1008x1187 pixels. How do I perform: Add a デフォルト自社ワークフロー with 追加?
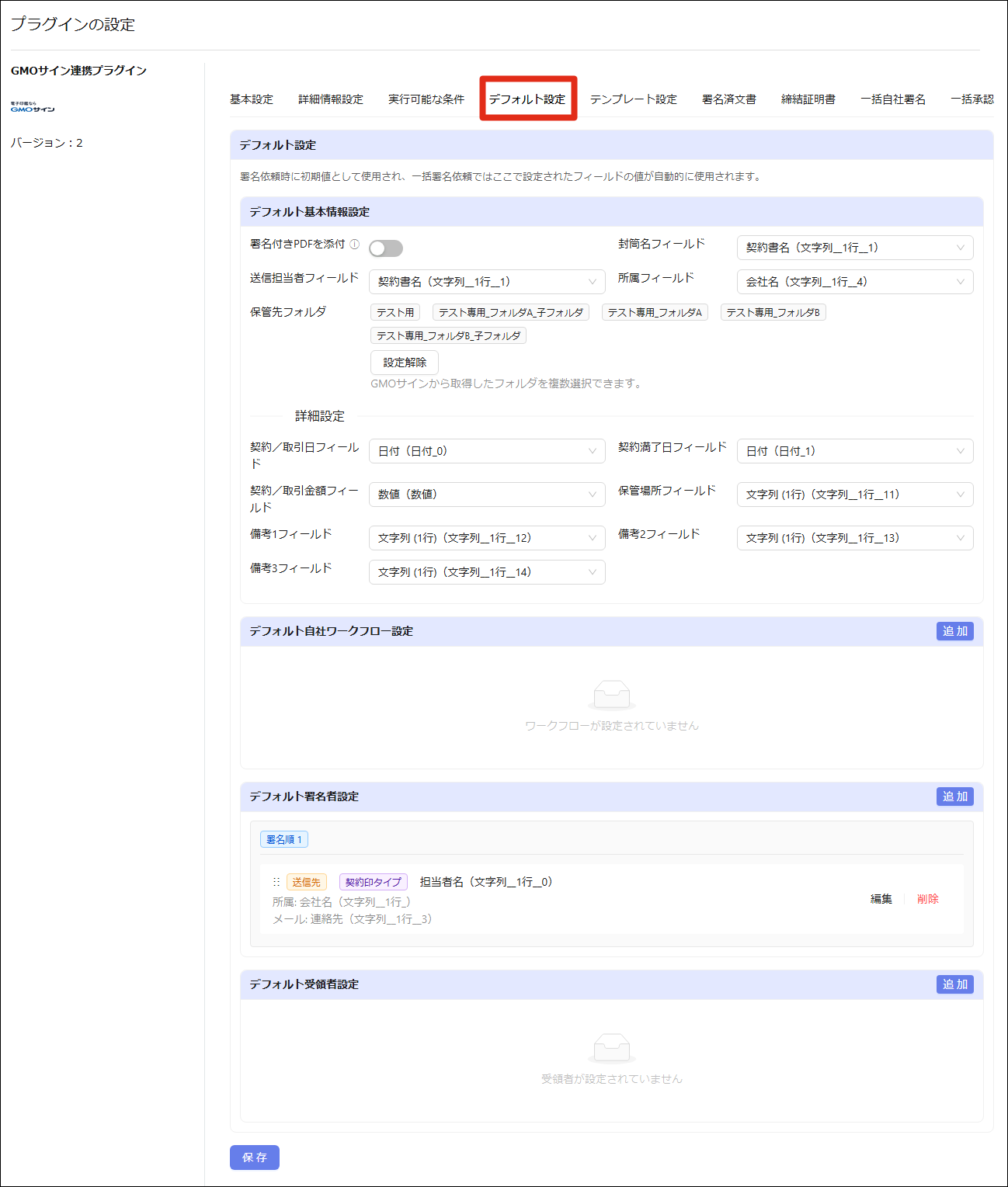(955, 631)
